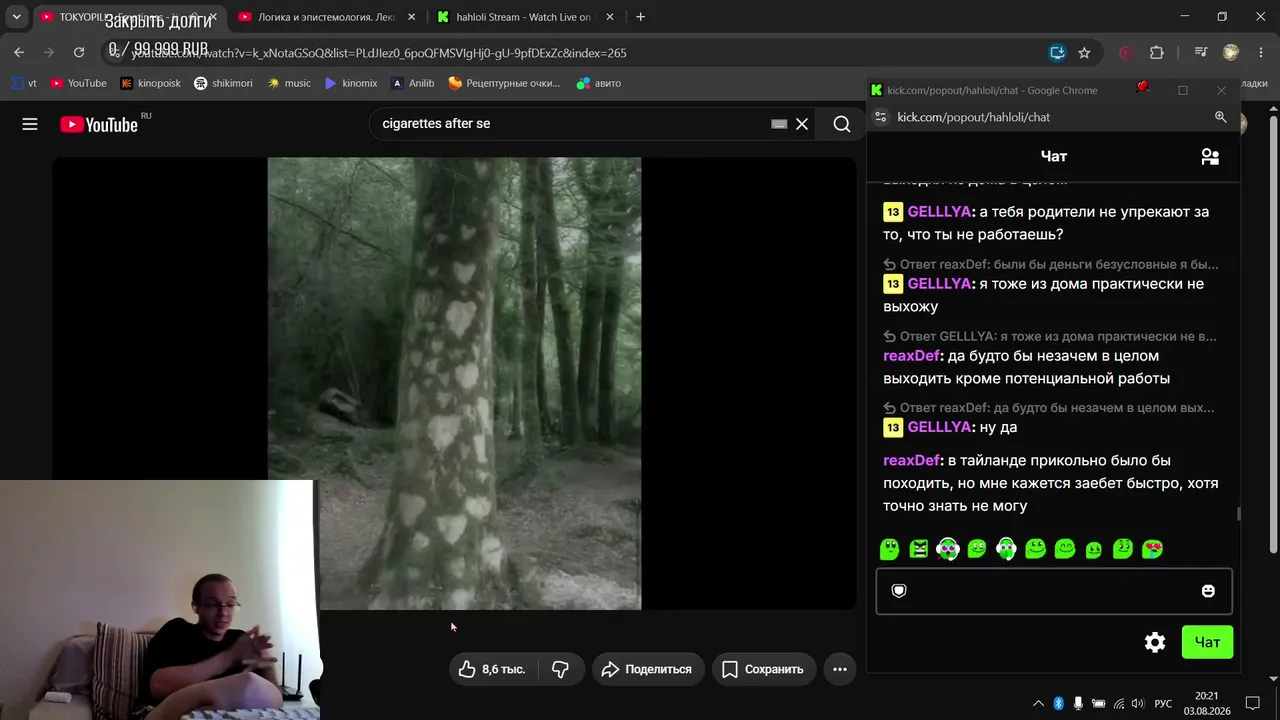
Task: Insert the angry square green emote
Action: (x=918, y=549)
